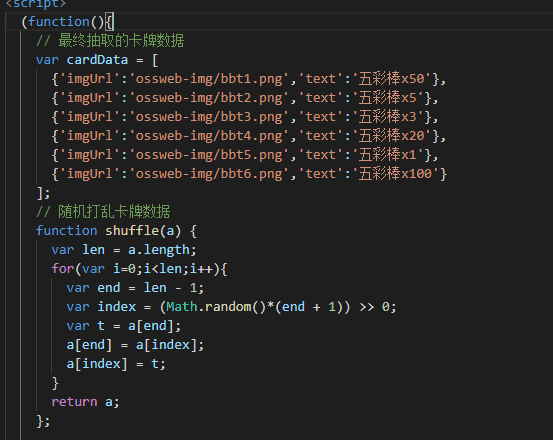The height and width of the screenshot is (440, 553).
Task: Click the text '五彩棒x50'
Action: tap(391, 79)
